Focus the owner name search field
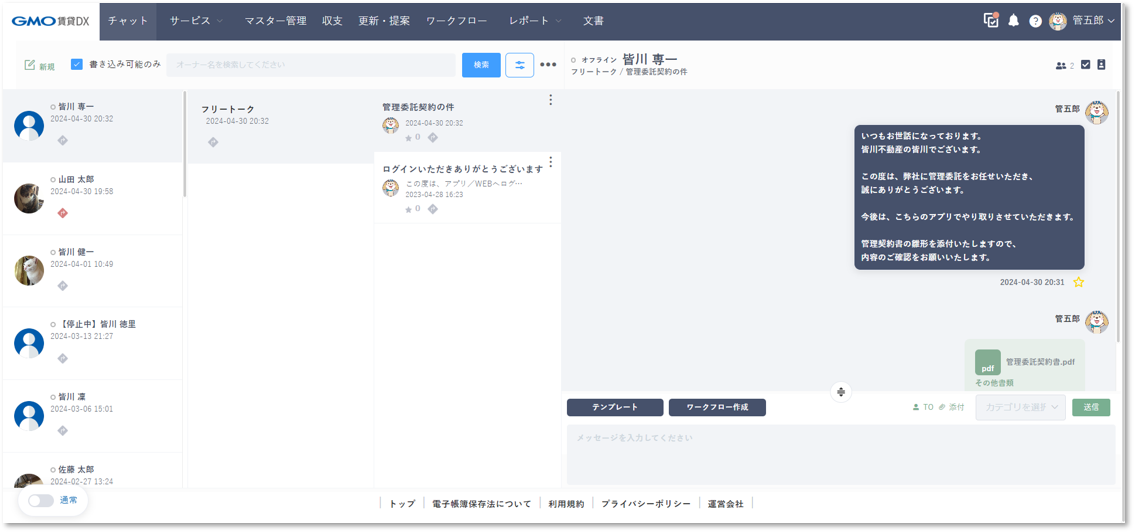Image resolution: width=1134 pixels, height=532 pixels. point(311,65)
